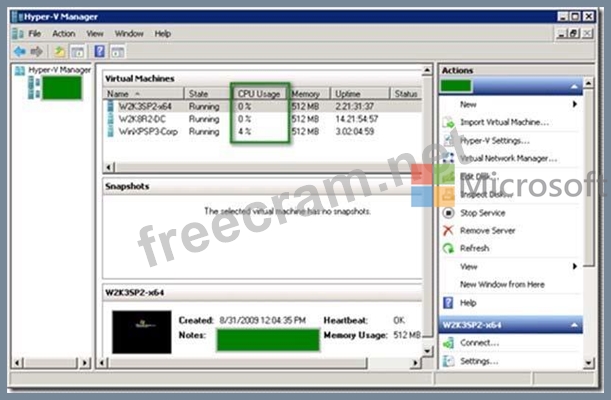Screen dimensions: 611x400
Task: Choose New Window from Here
Action: tap(502, 284)
